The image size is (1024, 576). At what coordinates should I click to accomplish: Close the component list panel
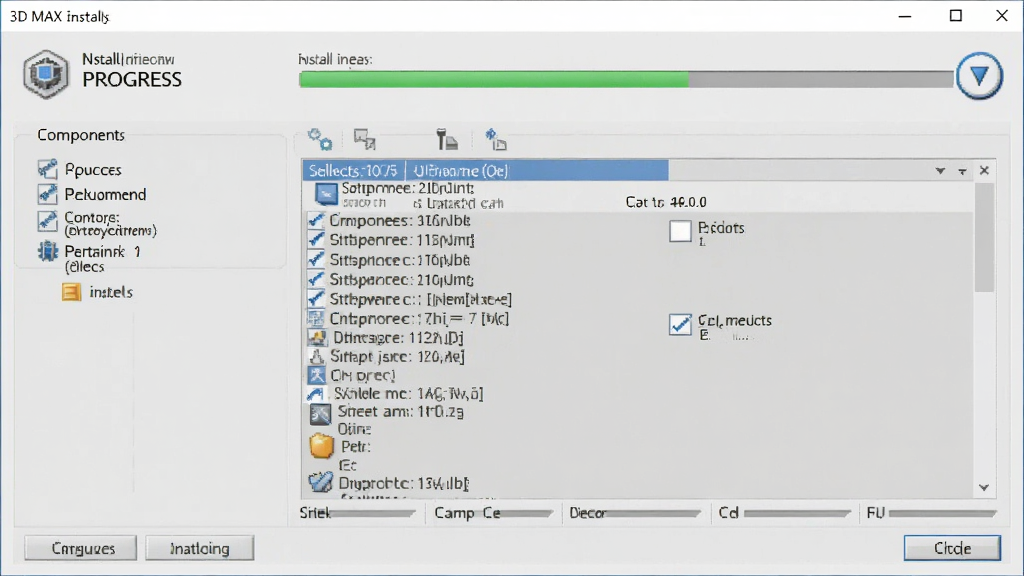point(984,170)
